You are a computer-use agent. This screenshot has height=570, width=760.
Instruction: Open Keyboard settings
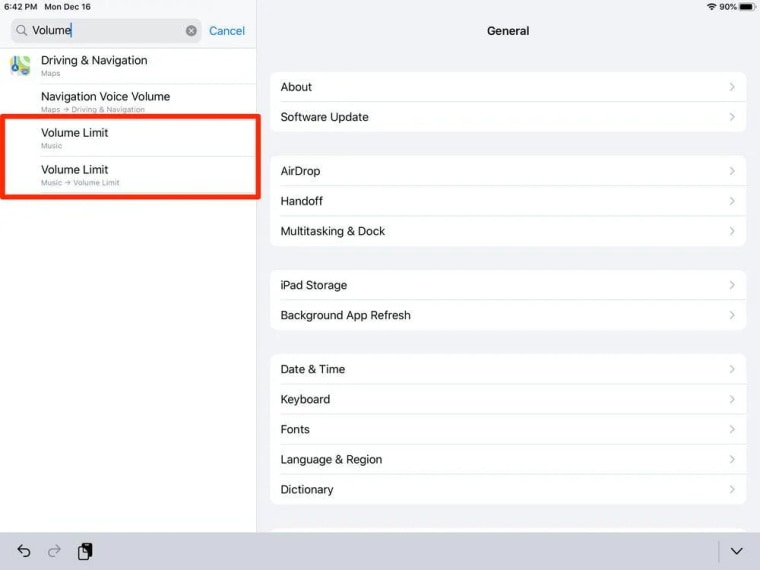[508, 399]
